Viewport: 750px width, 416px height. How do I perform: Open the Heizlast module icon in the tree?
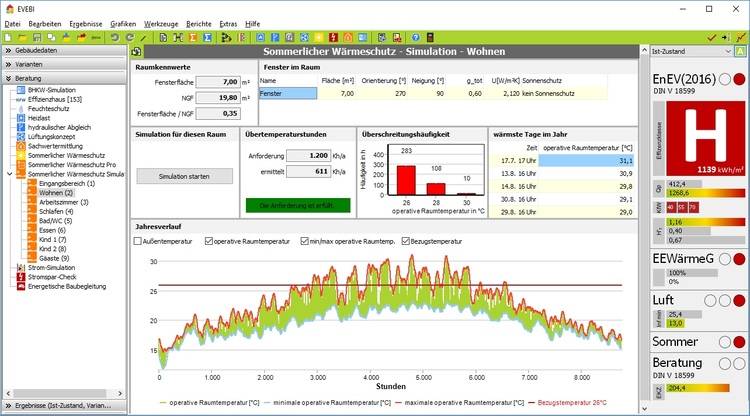(22, 117)
